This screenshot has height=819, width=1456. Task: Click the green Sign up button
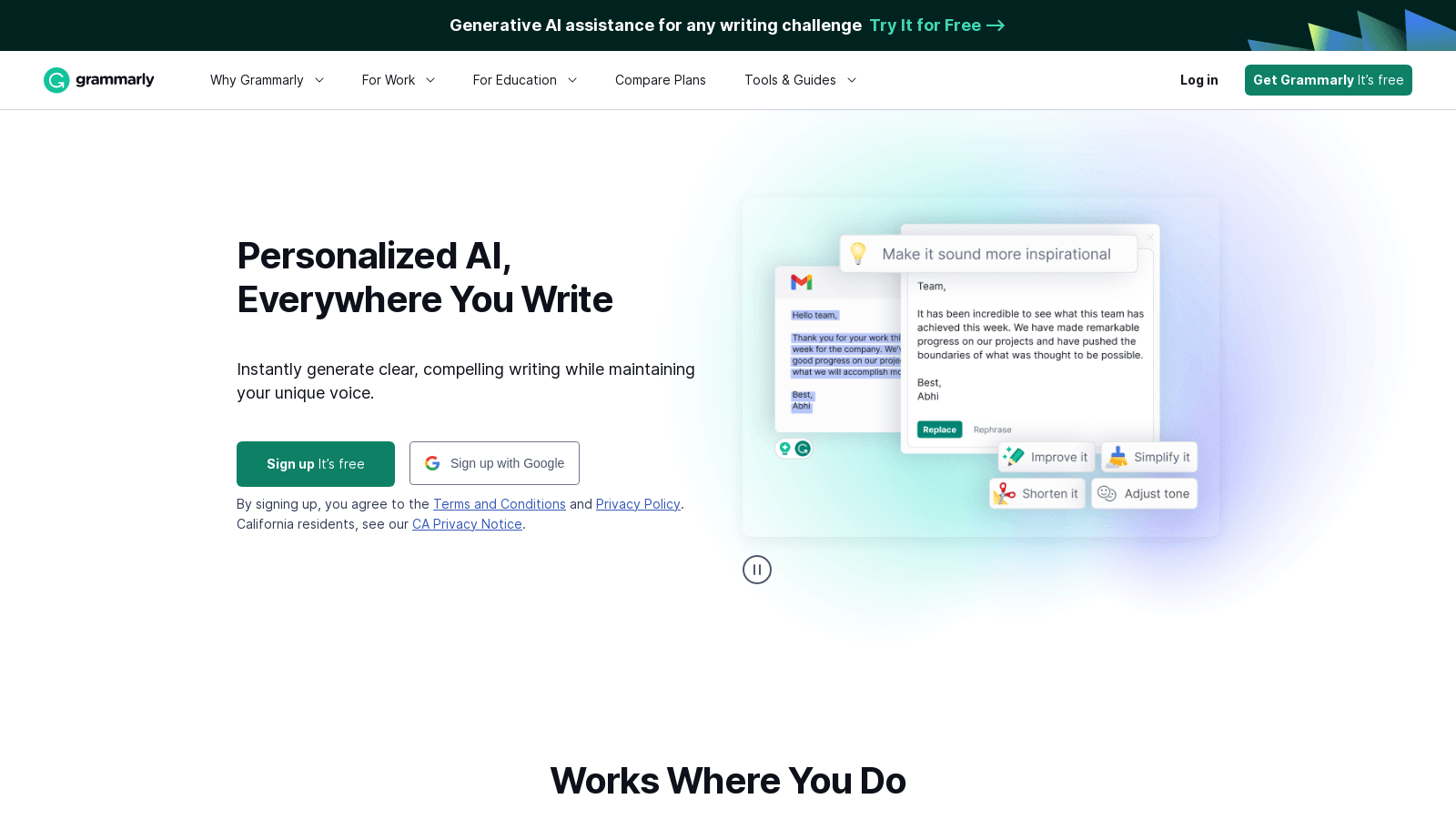pyautogui.click(x=316, y=464)
